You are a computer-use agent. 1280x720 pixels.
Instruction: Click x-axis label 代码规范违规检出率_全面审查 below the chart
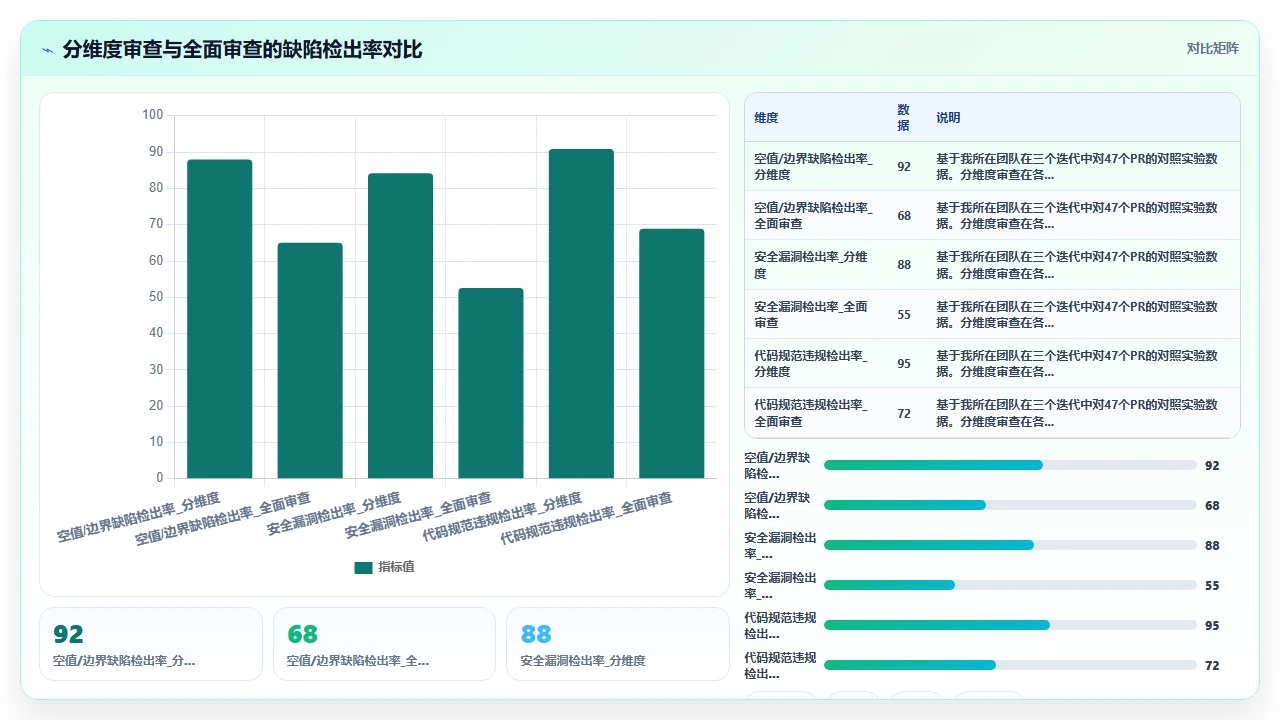(x=585, y=518)
